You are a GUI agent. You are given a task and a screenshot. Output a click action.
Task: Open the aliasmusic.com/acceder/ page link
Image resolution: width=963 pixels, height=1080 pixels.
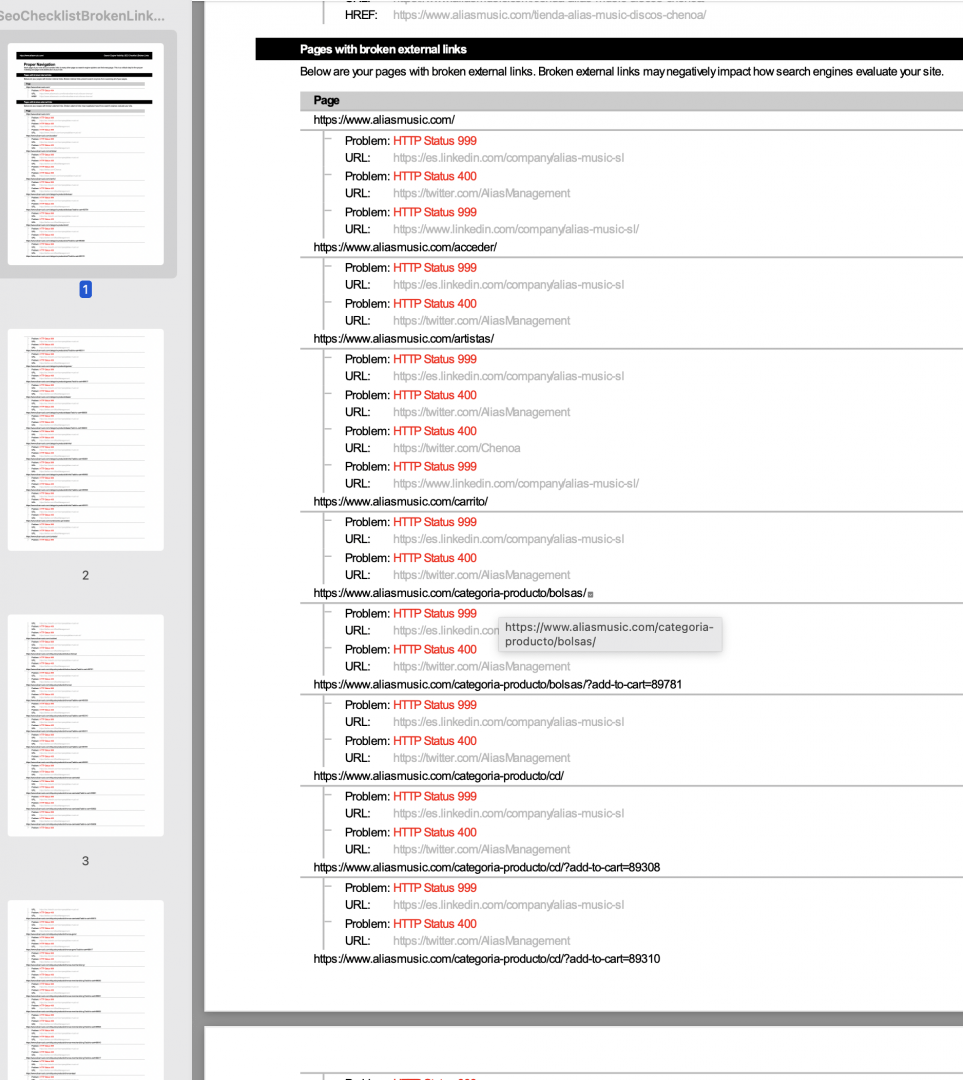tap(405, 247)
